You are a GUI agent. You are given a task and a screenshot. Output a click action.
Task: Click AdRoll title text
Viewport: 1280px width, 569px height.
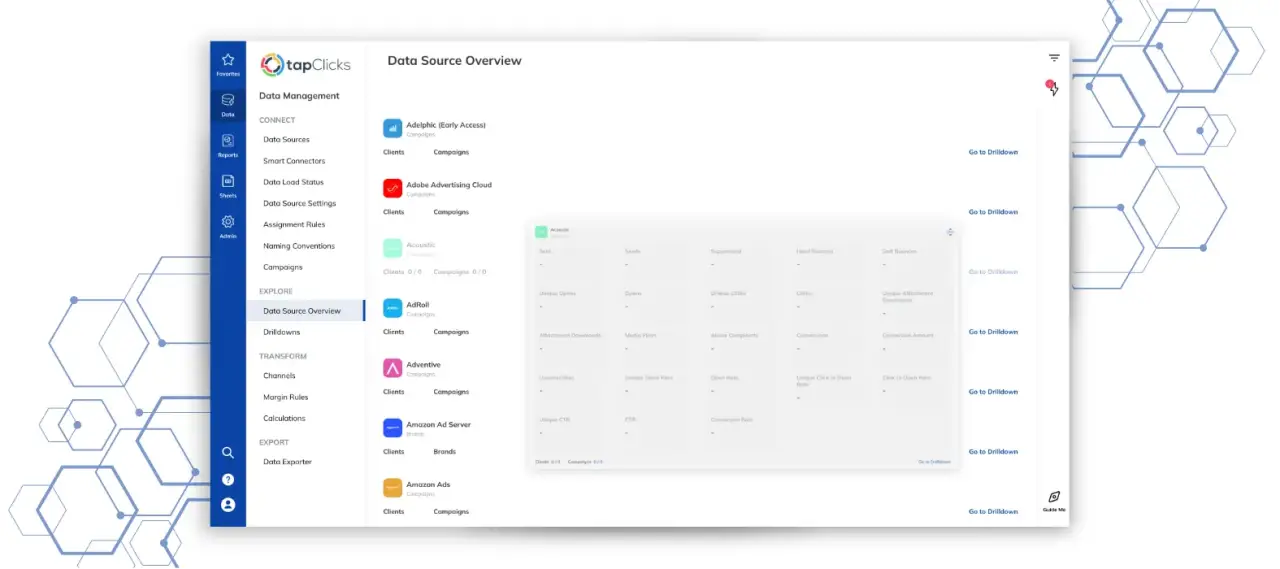(x=418, y=305)
